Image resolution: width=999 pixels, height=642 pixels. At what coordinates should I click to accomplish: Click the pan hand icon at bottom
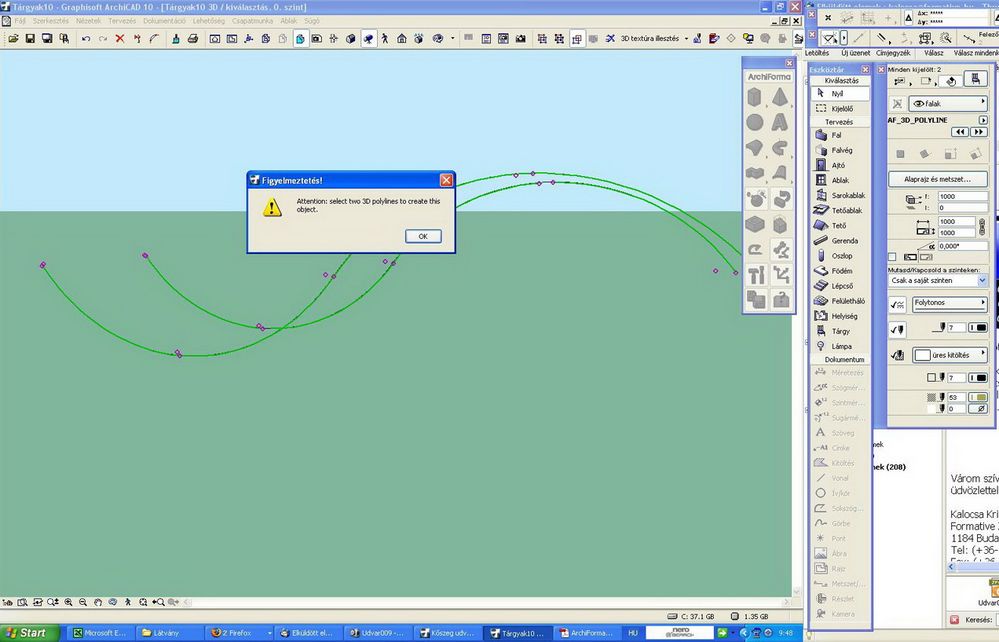point(98,602)
